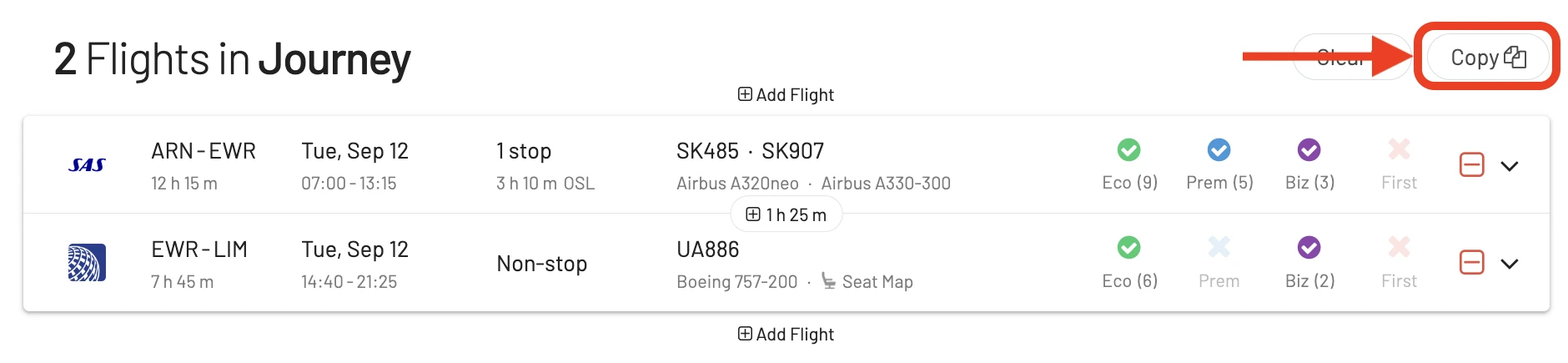This screenshot has height=363, width=1568.
Task: Select Eco (9) green check on SAS flight
Action: [x=1129, y=150]
